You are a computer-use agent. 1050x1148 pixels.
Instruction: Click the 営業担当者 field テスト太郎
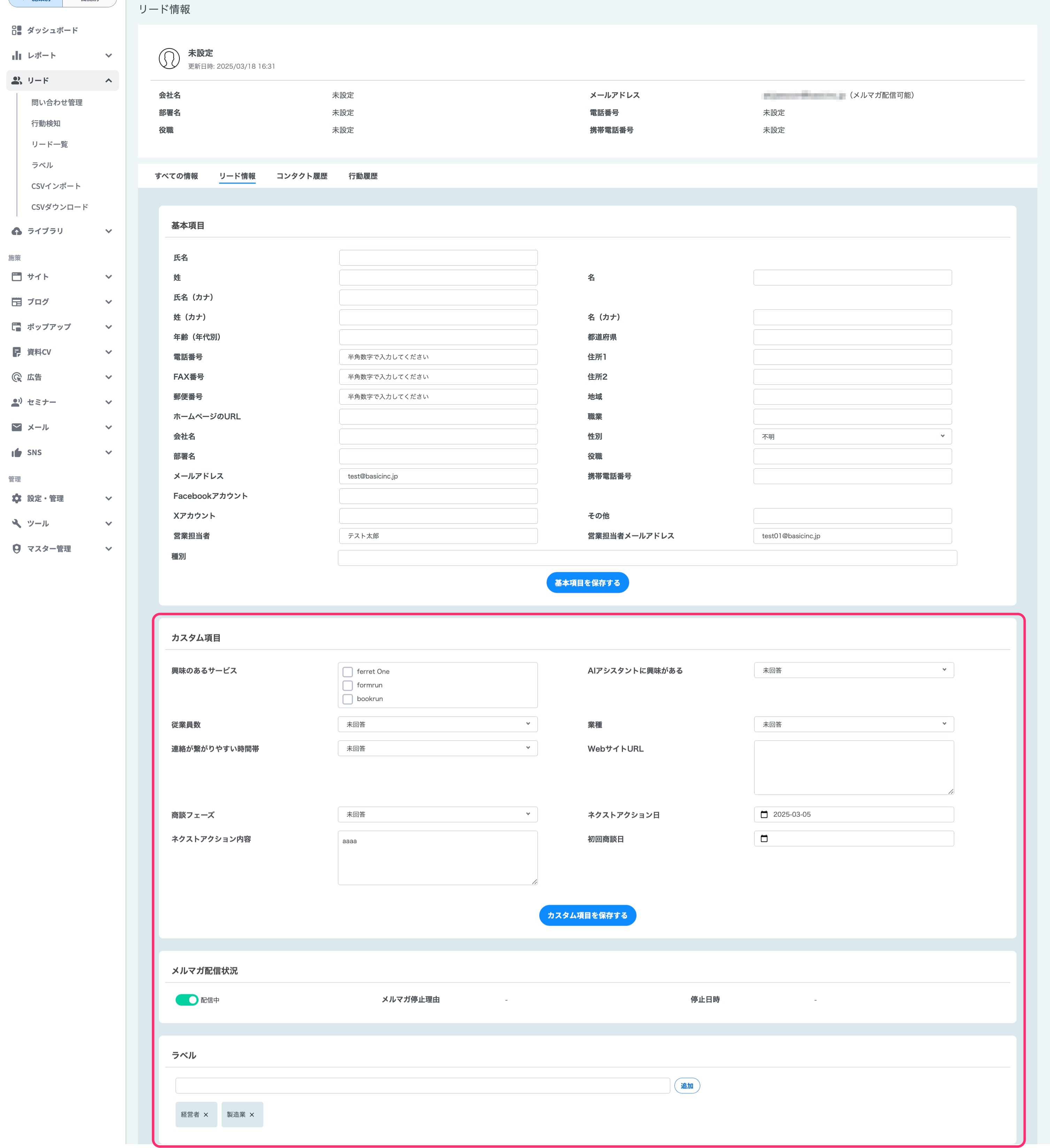(x=438, y=536)
